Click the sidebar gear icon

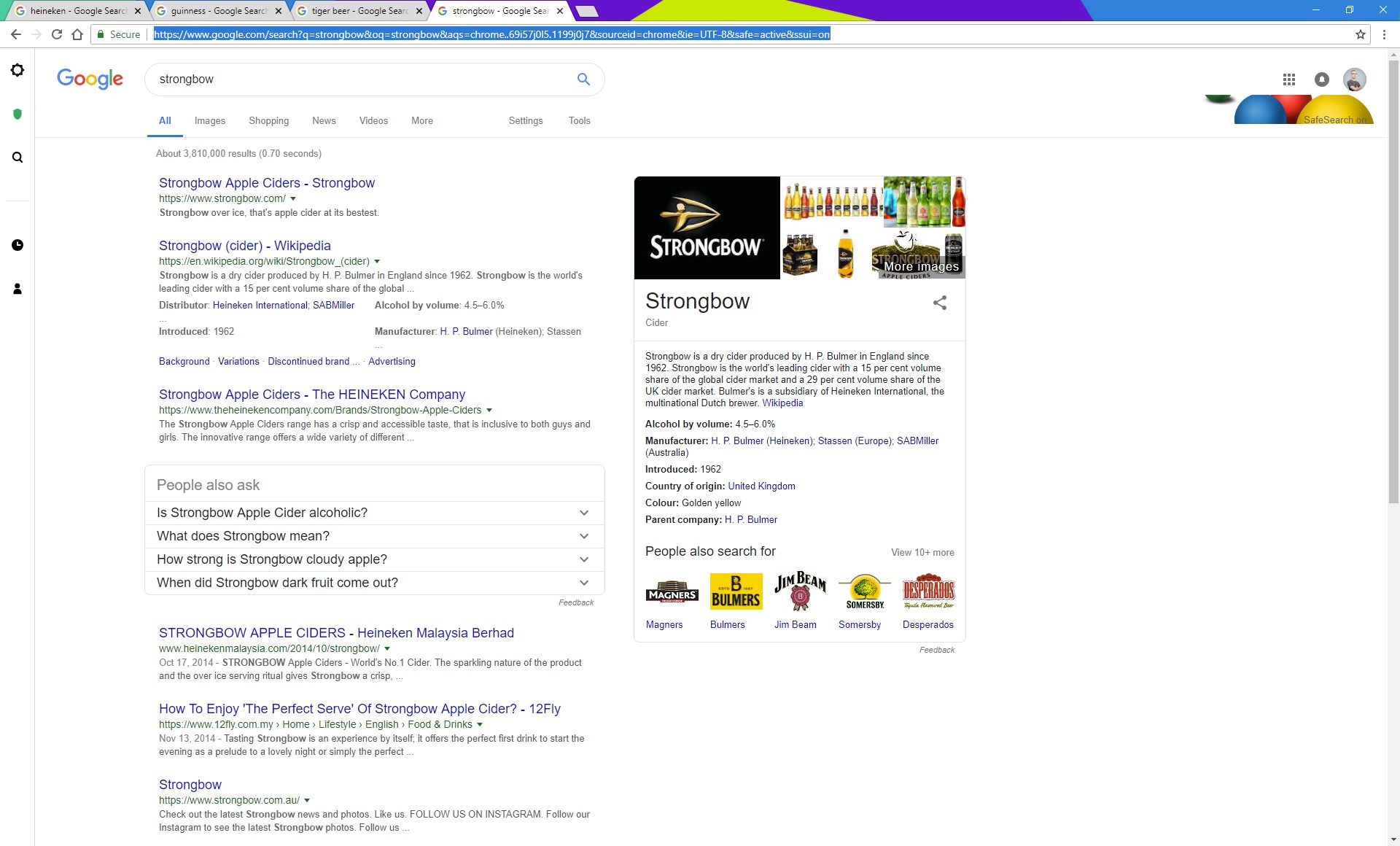click(x=17, y=70)
